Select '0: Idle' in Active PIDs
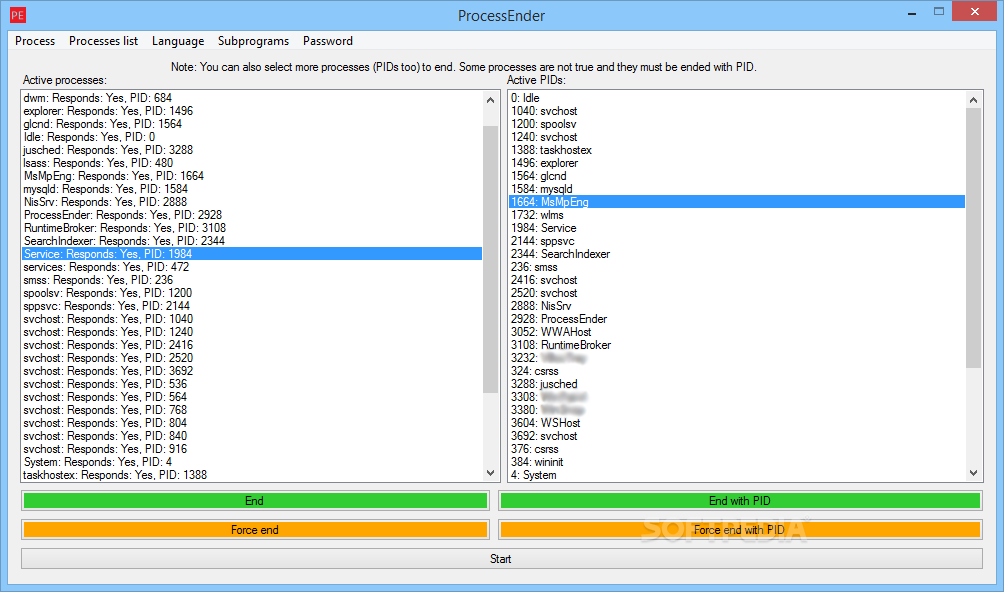Image resolution: width=1004 pixels, height=592 pixels. click(737, 98)
